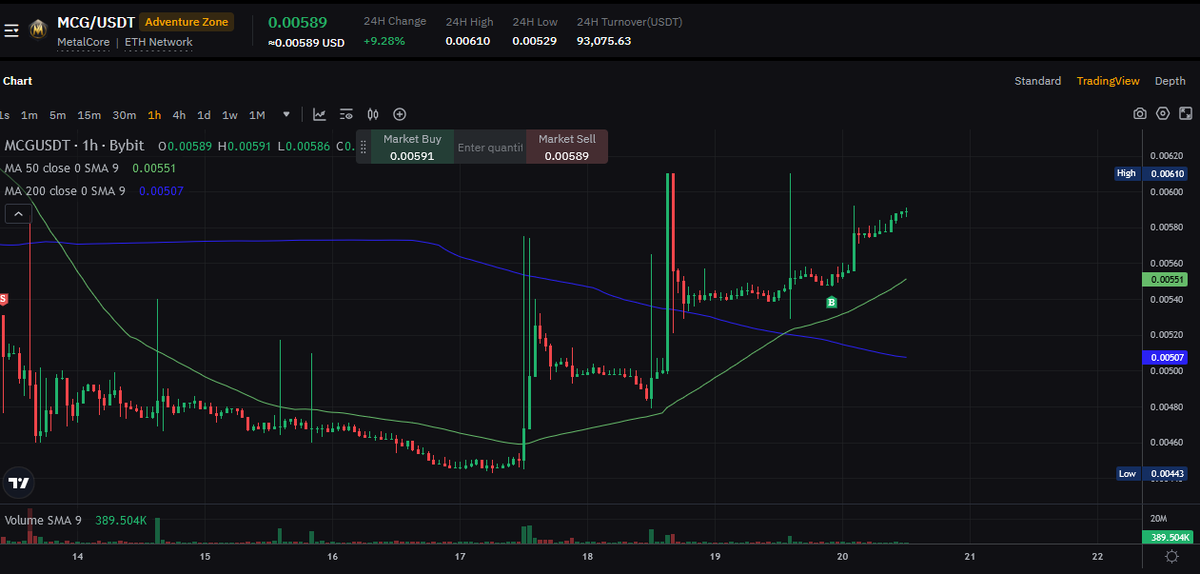Click the Low 0.00443 axis label
Viewport: 1200px width, 574px height.
[x=1152, y=474]
